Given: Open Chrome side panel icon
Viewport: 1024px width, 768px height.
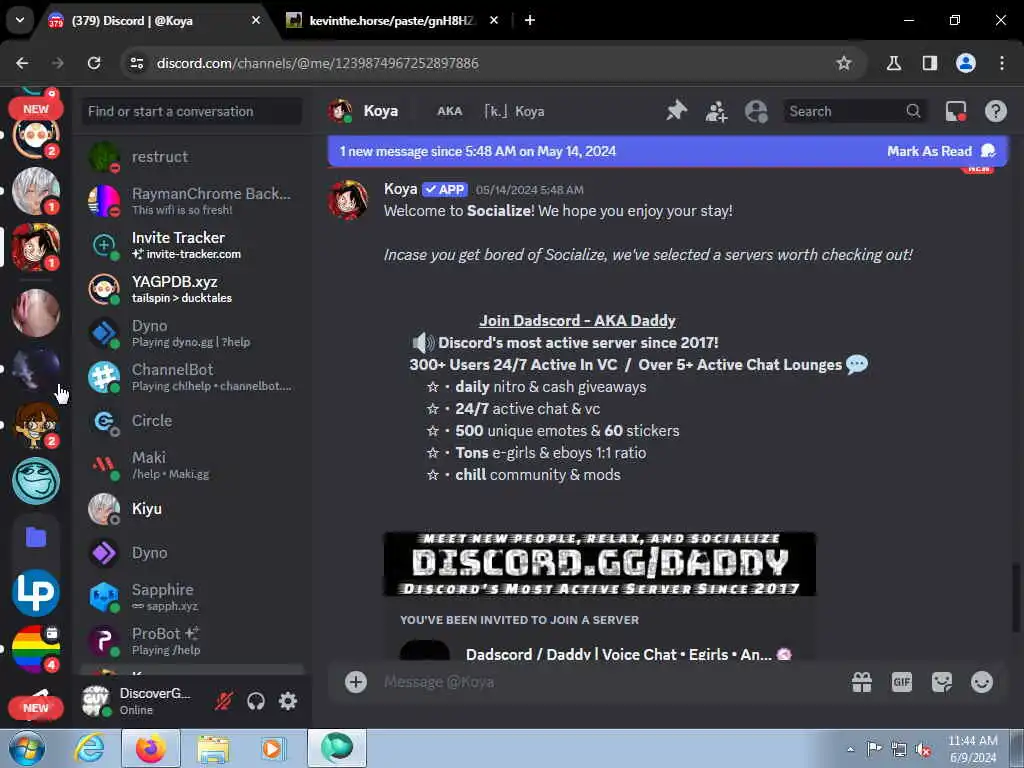Looking at the screenshot, I should click(x=929, y=63).
